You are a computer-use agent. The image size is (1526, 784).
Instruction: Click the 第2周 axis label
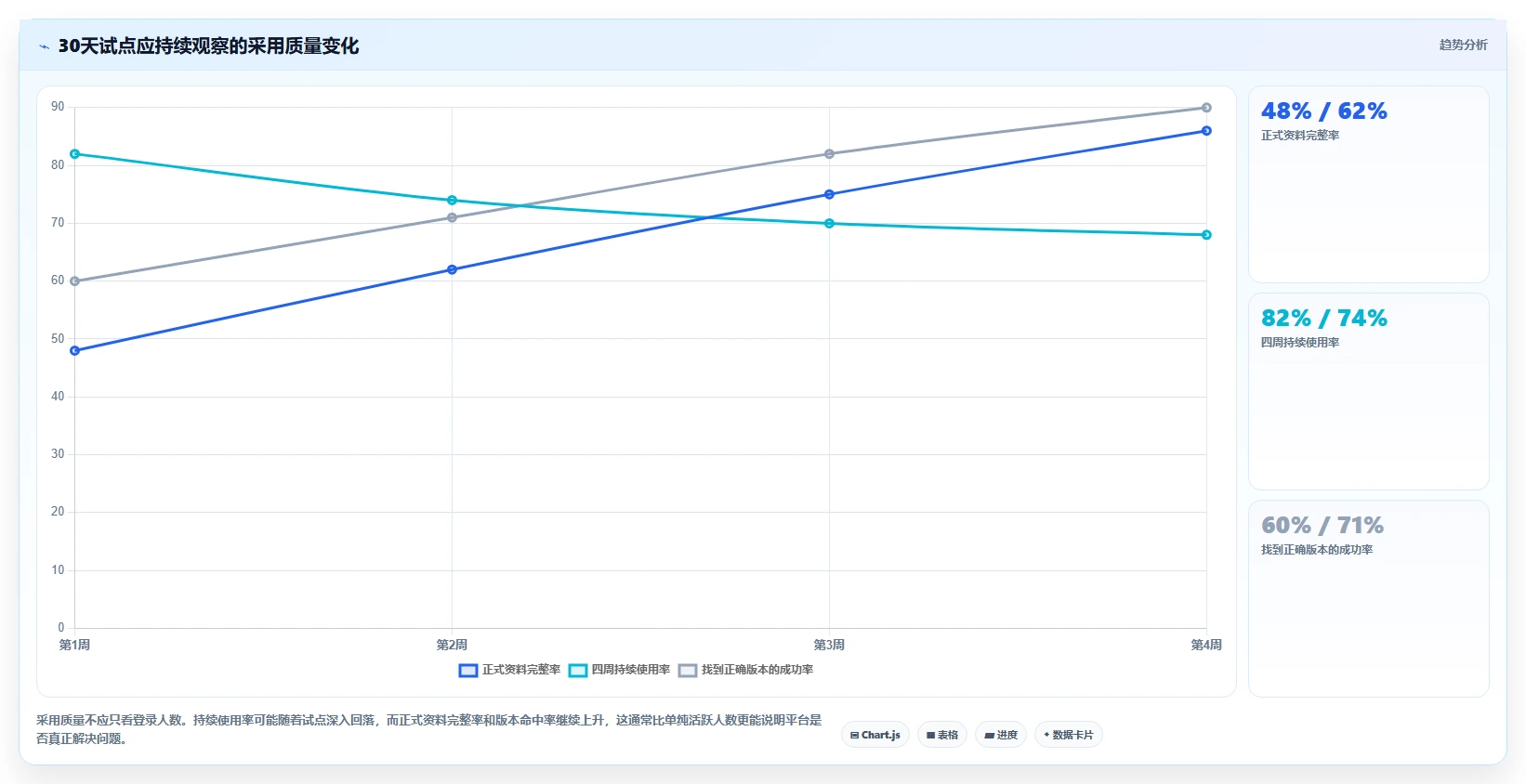453,645
